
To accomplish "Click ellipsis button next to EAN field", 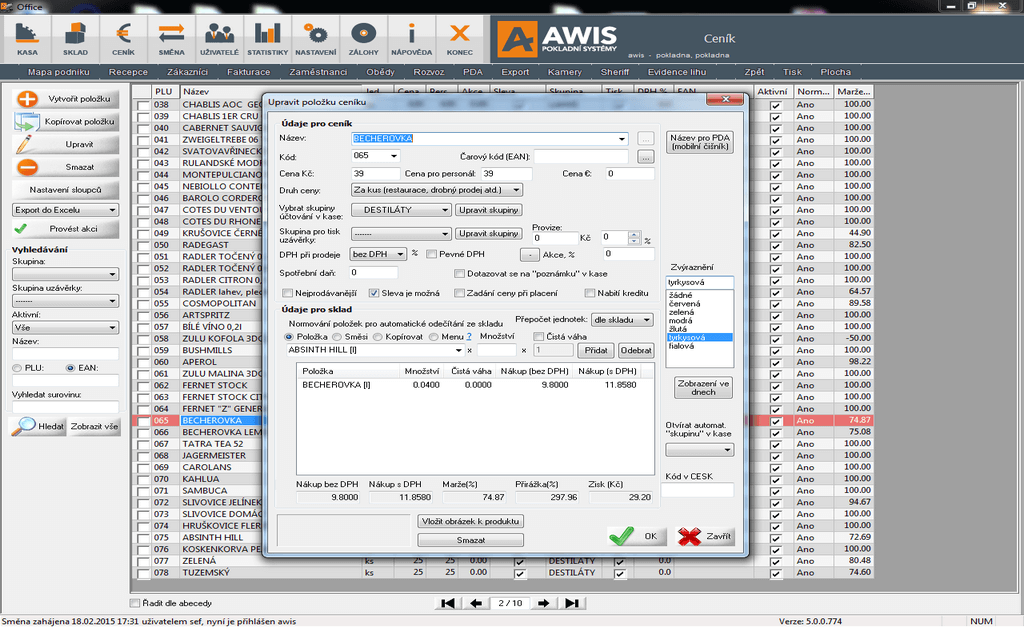I will click(x=645, y=157).
